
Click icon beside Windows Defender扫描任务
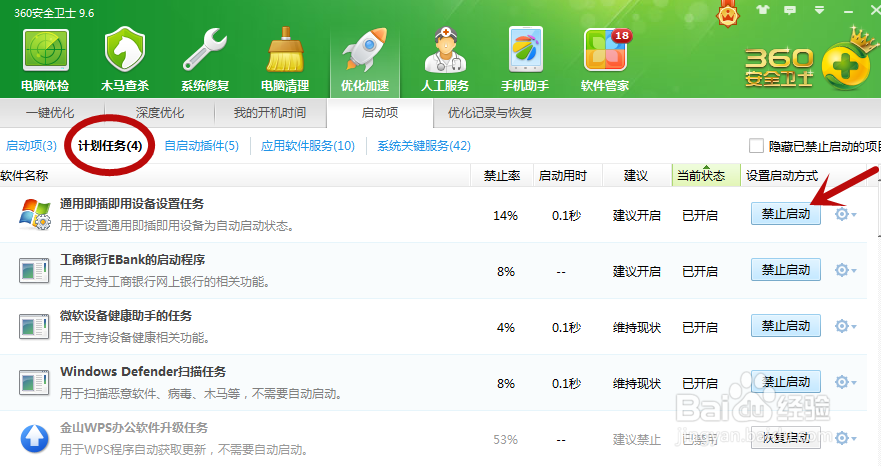click(34, 382)
